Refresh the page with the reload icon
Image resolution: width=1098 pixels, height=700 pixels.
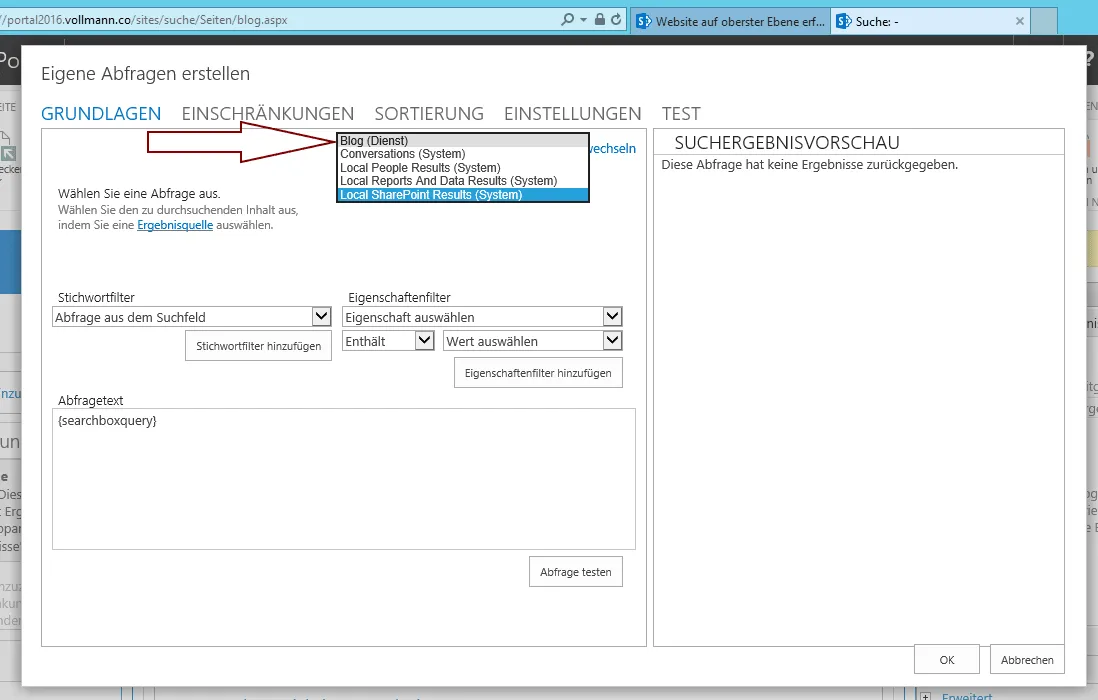click(616, 20)
